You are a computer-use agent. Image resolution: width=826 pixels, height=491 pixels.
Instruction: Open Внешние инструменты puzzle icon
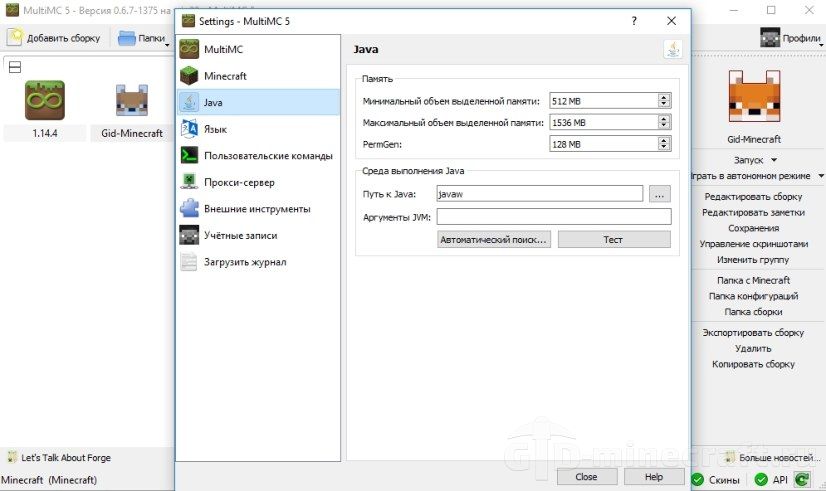(x=189, y=209)
